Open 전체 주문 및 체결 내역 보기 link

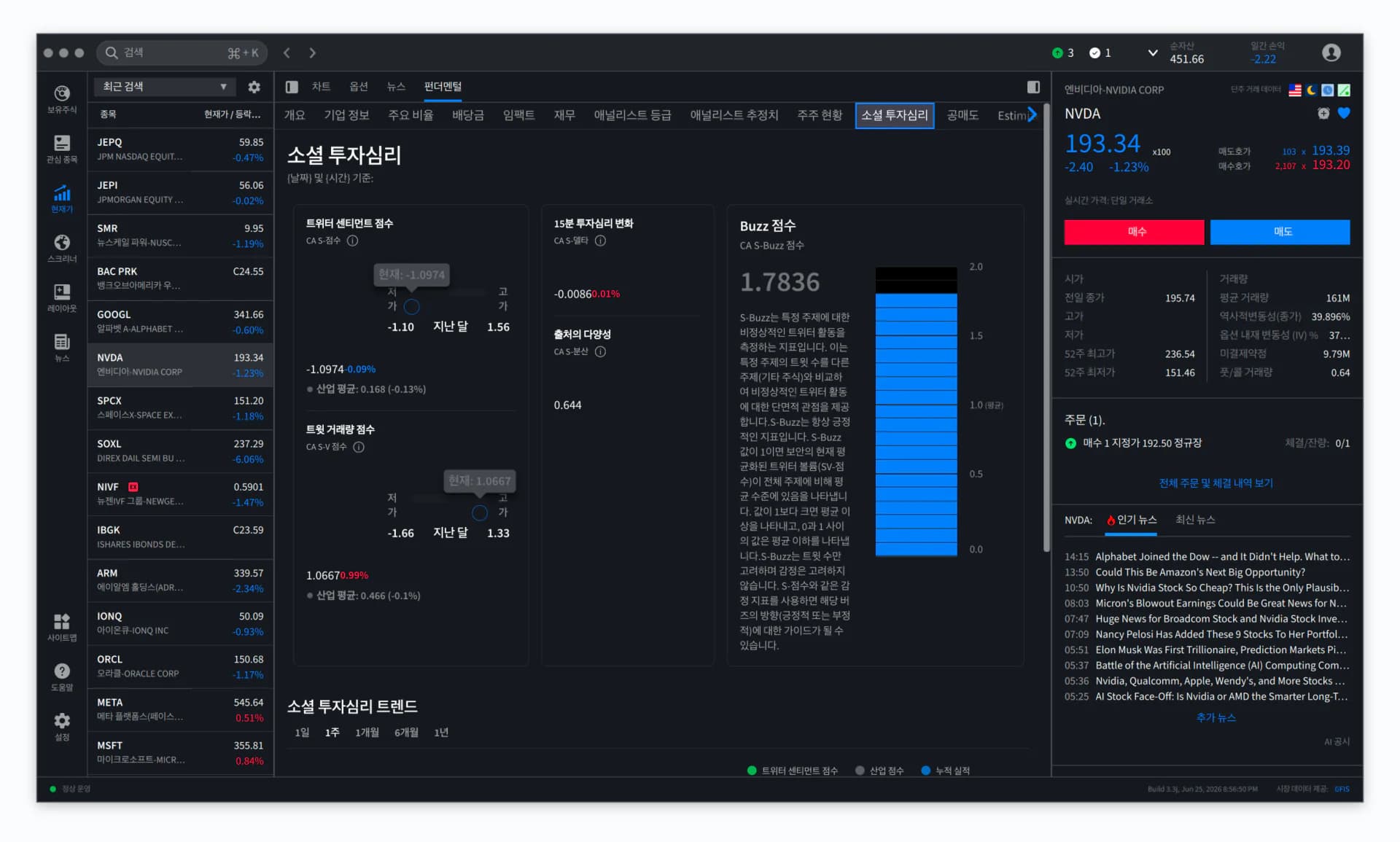coord(1216,483)
